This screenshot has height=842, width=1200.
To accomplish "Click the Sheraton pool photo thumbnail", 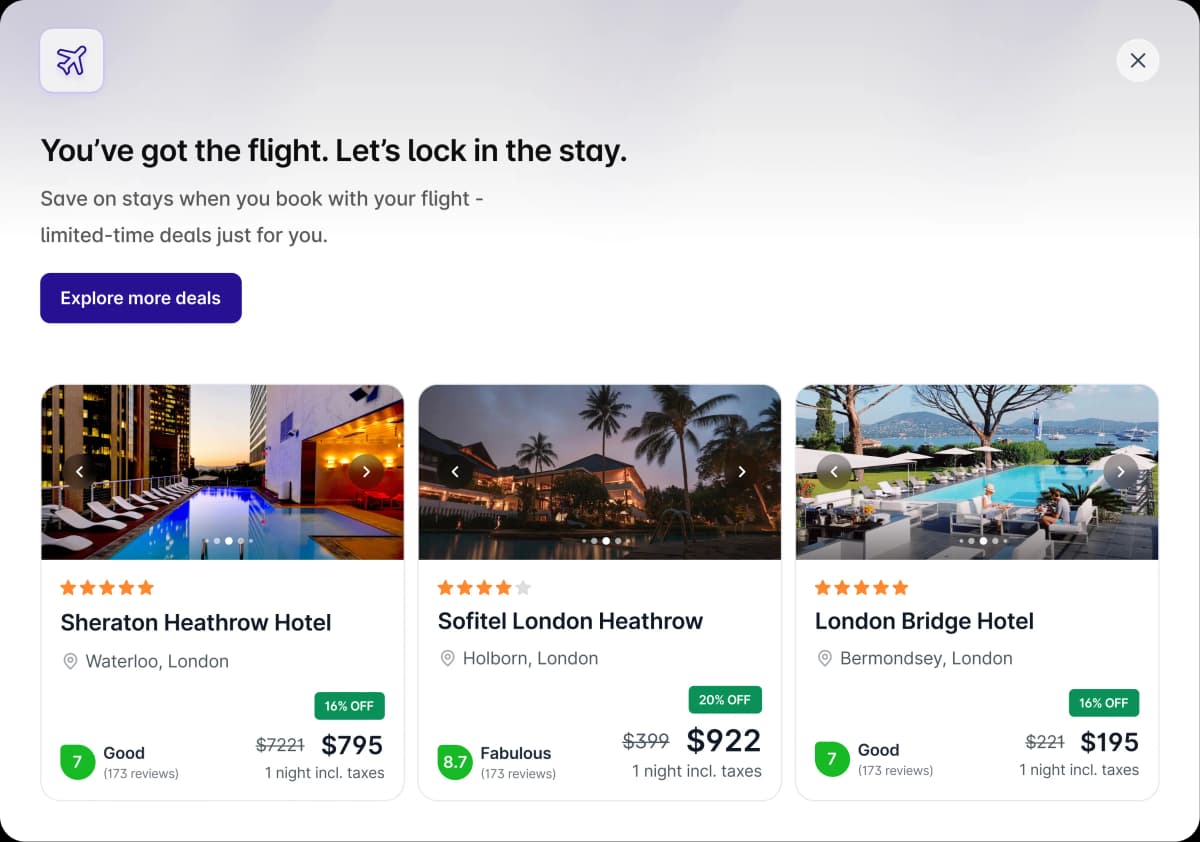I will [x=222, y=500].
